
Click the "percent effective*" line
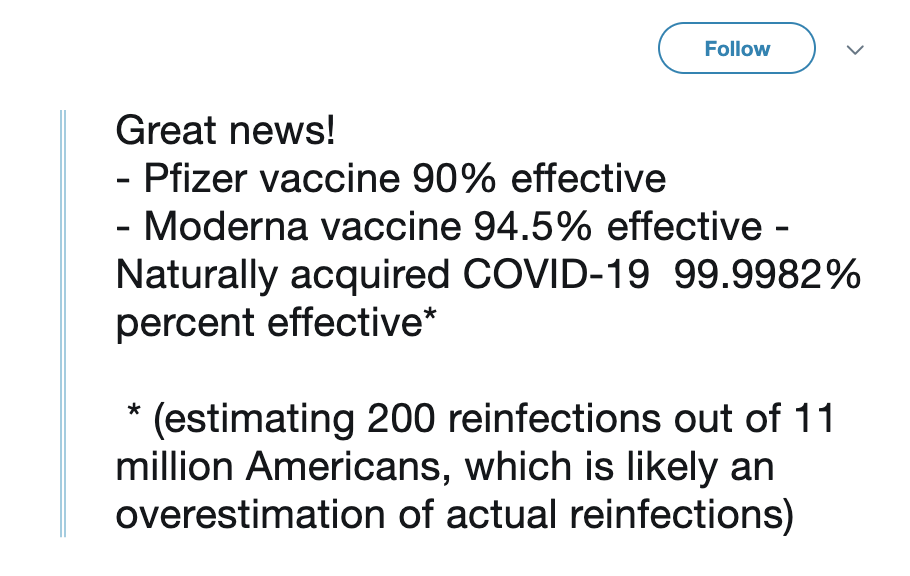pyautogui.click(x=276, y=322)
